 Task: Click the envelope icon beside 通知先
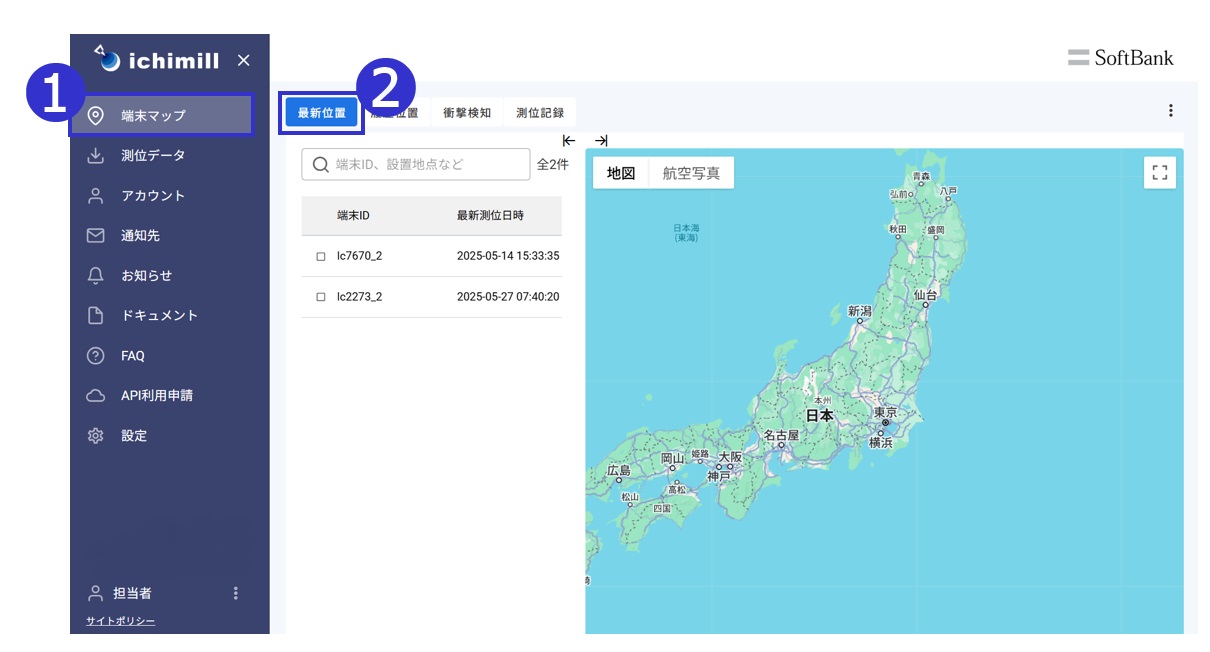pos(96,236)
